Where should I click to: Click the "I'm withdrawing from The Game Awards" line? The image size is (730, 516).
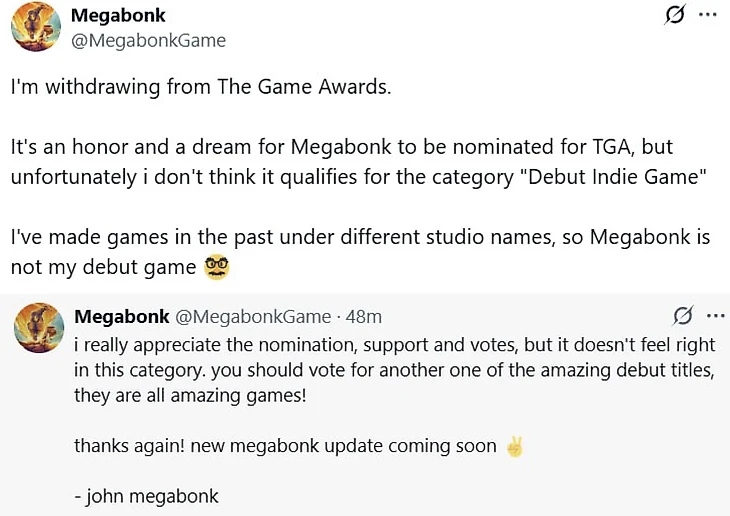(200, 87)
